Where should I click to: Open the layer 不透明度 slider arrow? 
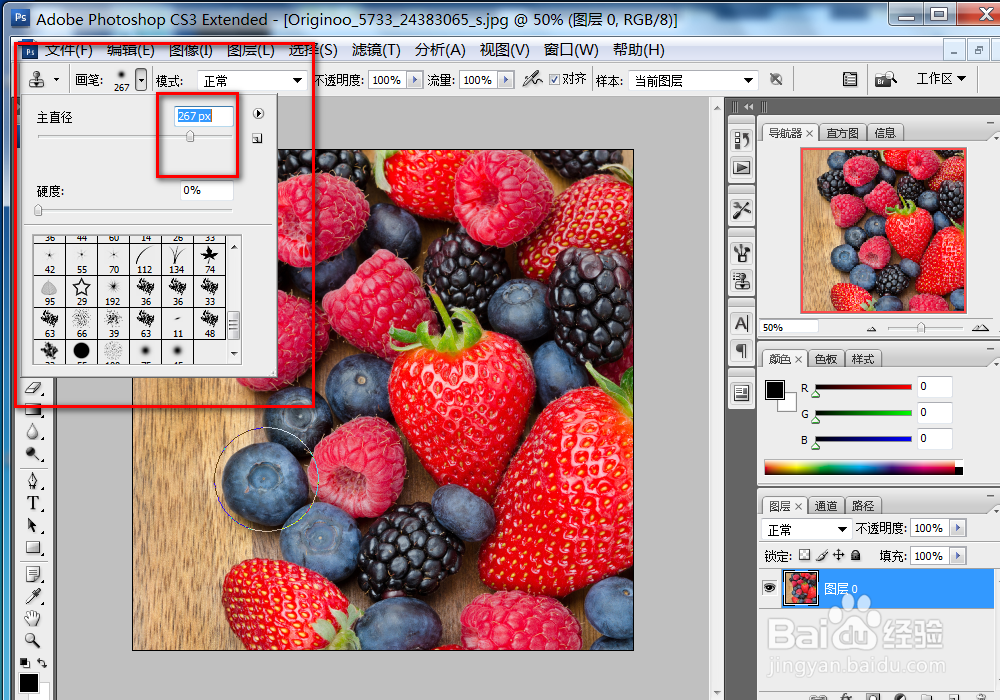[958, 528]
